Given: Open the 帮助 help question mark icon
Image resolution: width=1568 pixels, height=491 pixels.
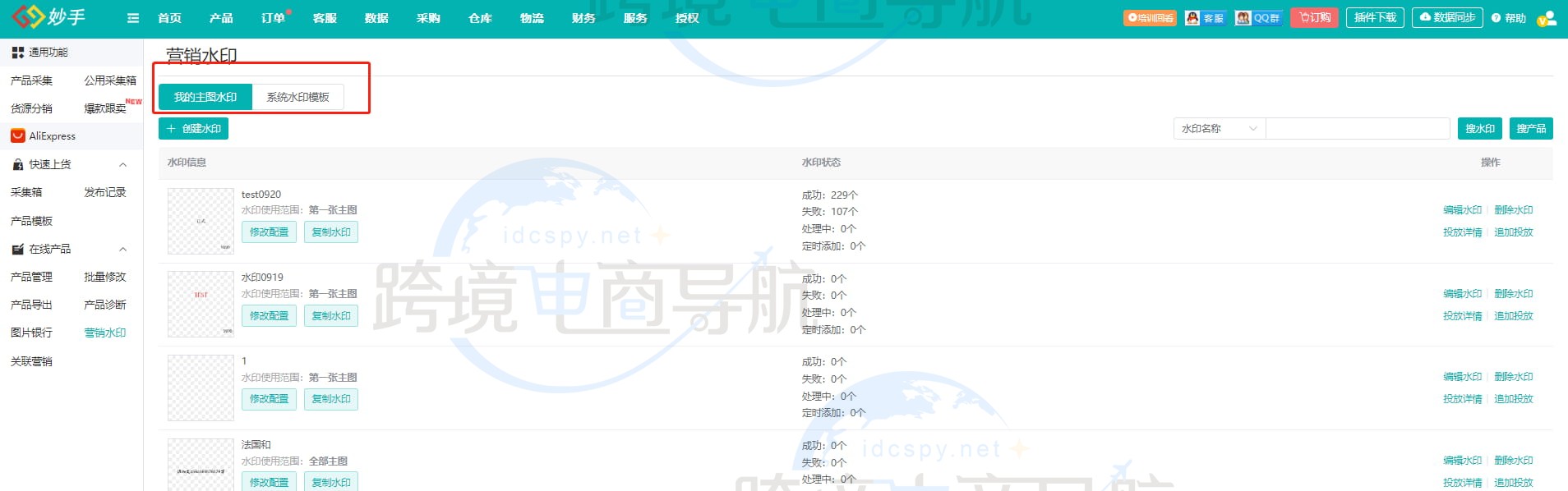Looking at the screenshot, I should (1509, 18).
